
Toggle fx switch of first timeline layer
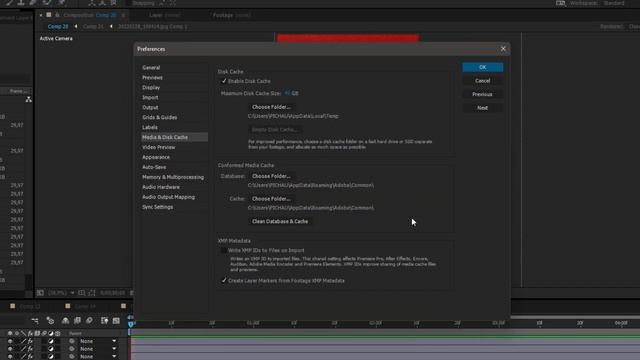coord(30,341)
